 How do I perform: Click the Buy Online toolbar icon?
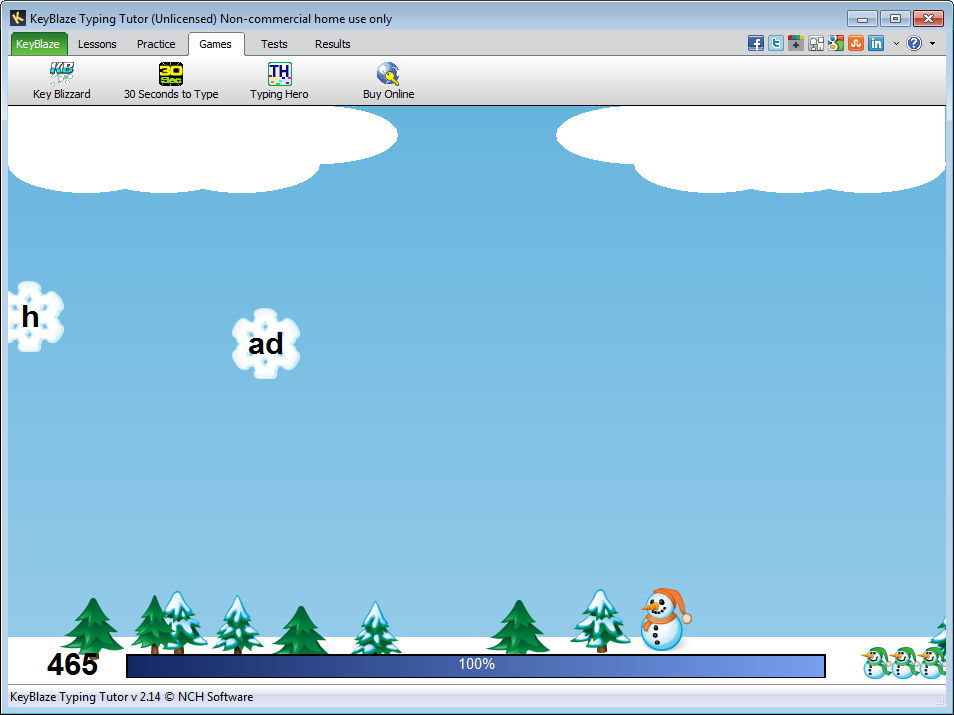click(x=388, y=81)
